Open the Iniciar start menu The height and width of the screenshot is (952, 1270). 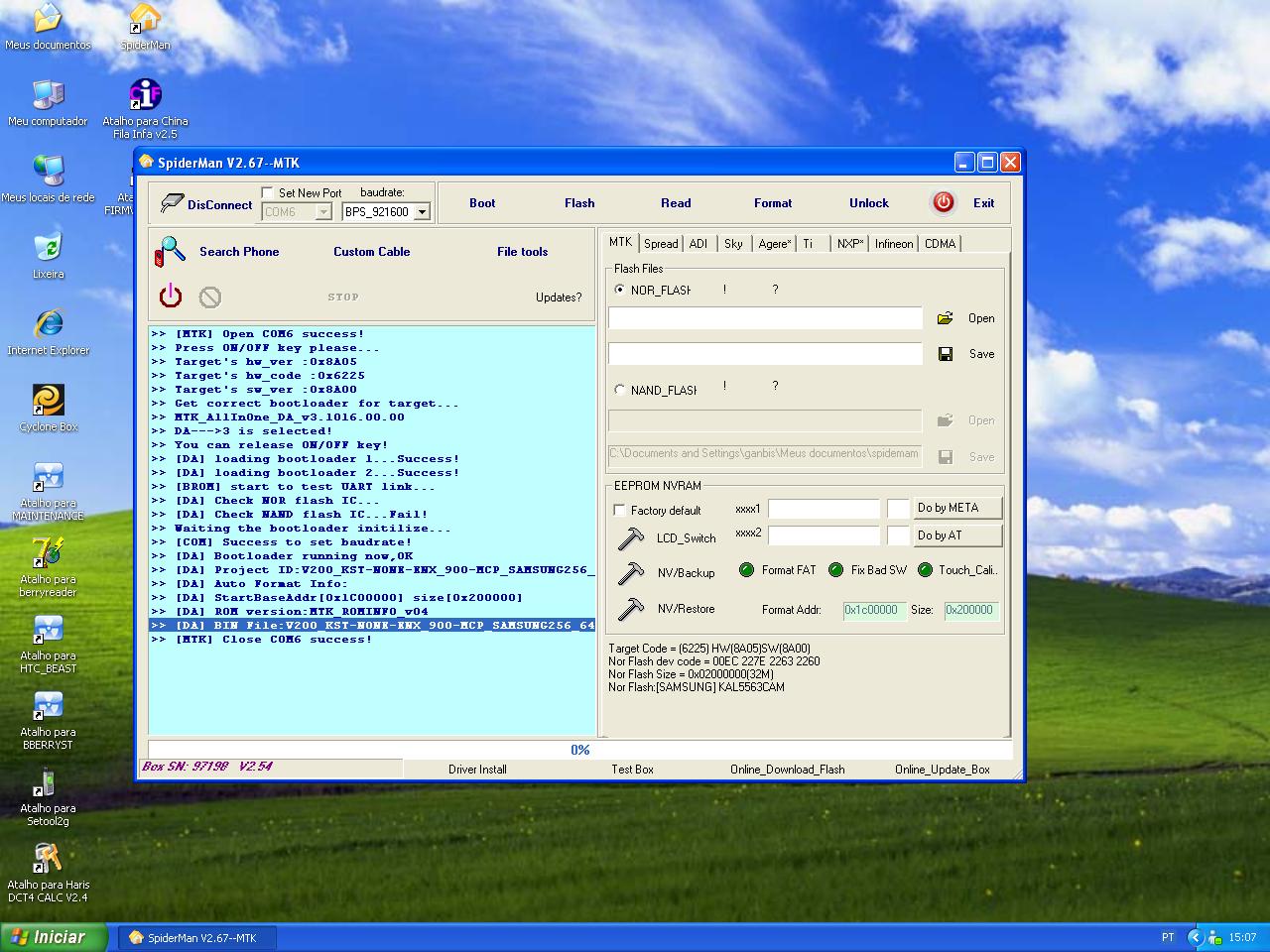pos(54,937)
